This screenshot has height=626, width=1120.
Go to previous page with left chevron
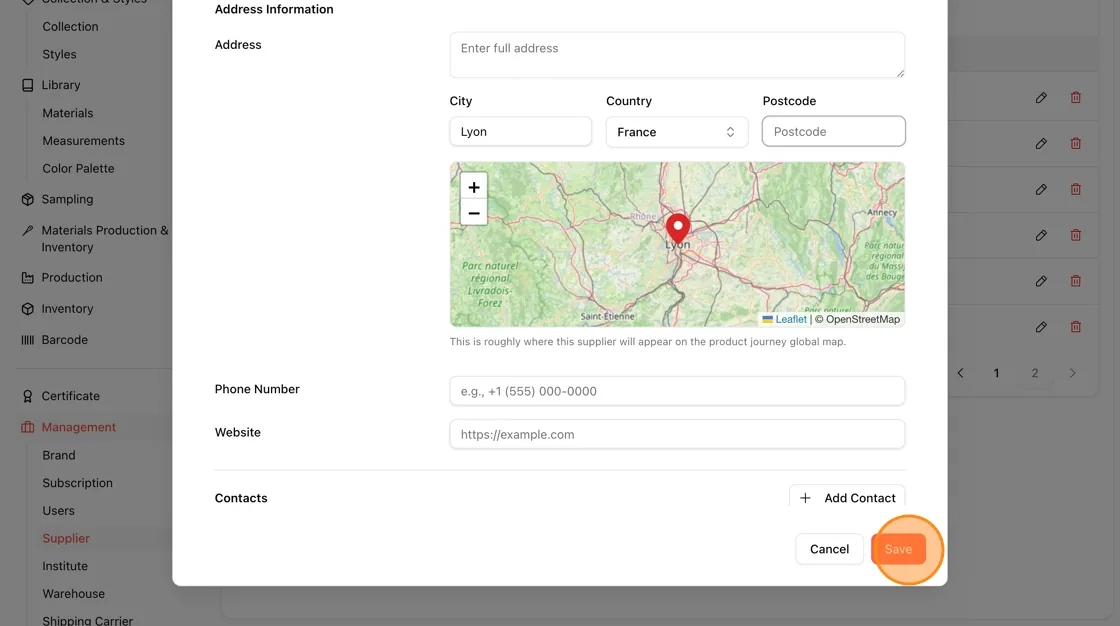(961, 373)
